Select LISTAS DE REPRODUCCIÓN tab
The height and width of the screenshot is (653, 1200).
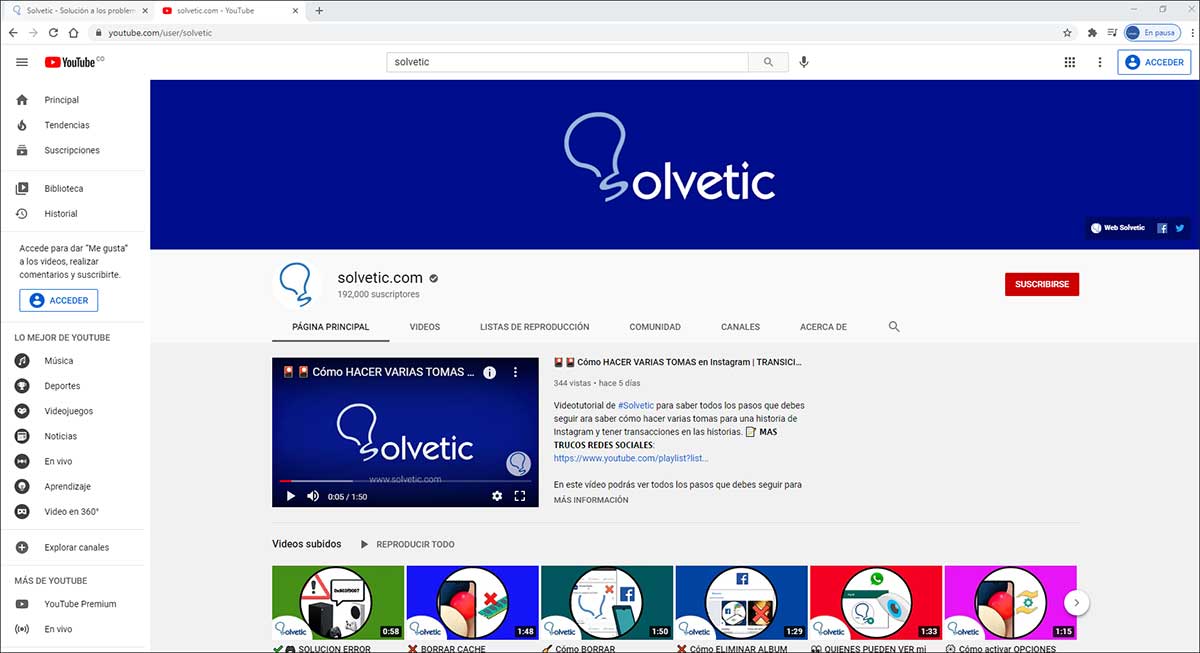pyautogui.click(x=535, y=327)
